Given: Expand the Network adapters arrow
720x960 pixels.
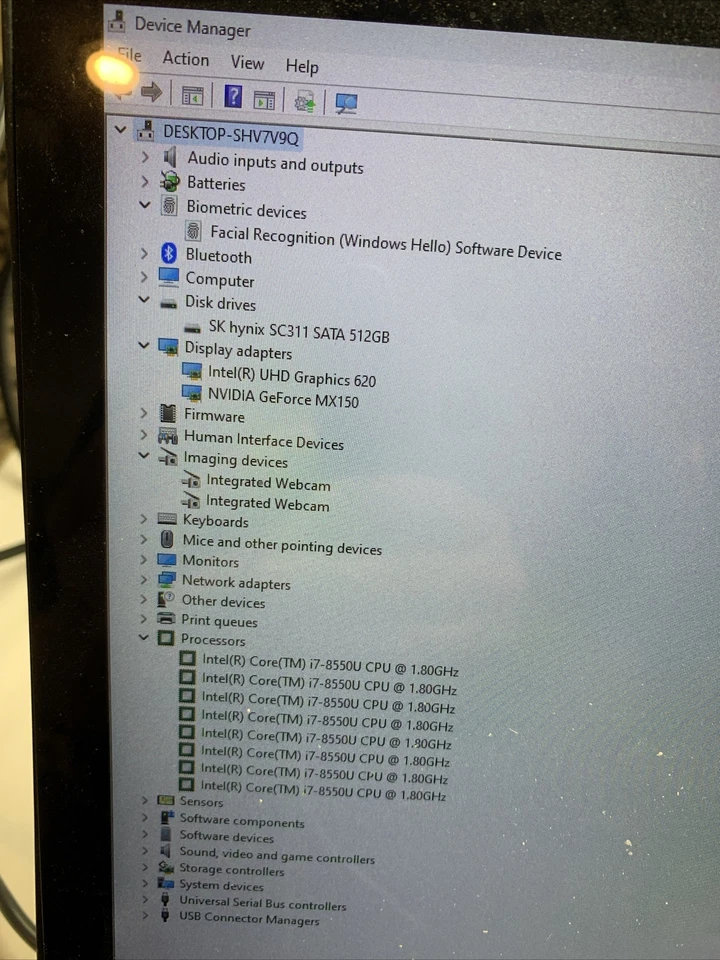Looking at the screenshot, I should [x=143, y=579].
